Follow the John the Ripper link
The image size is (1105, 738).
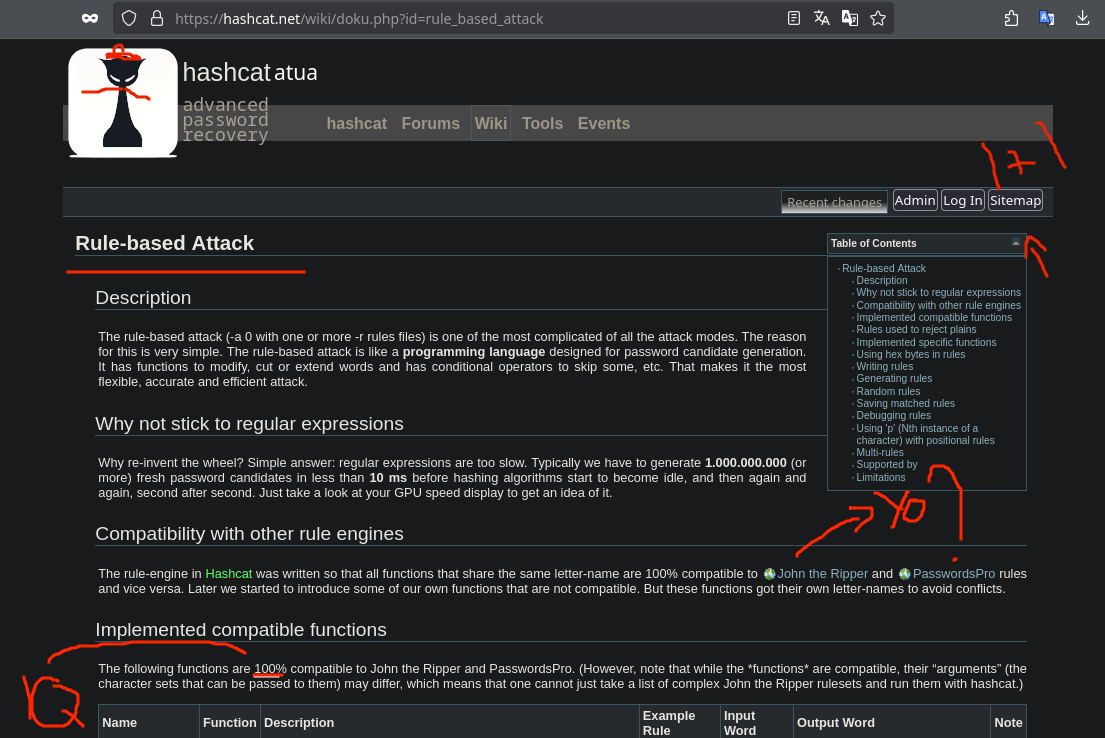(x=822, y=574)
